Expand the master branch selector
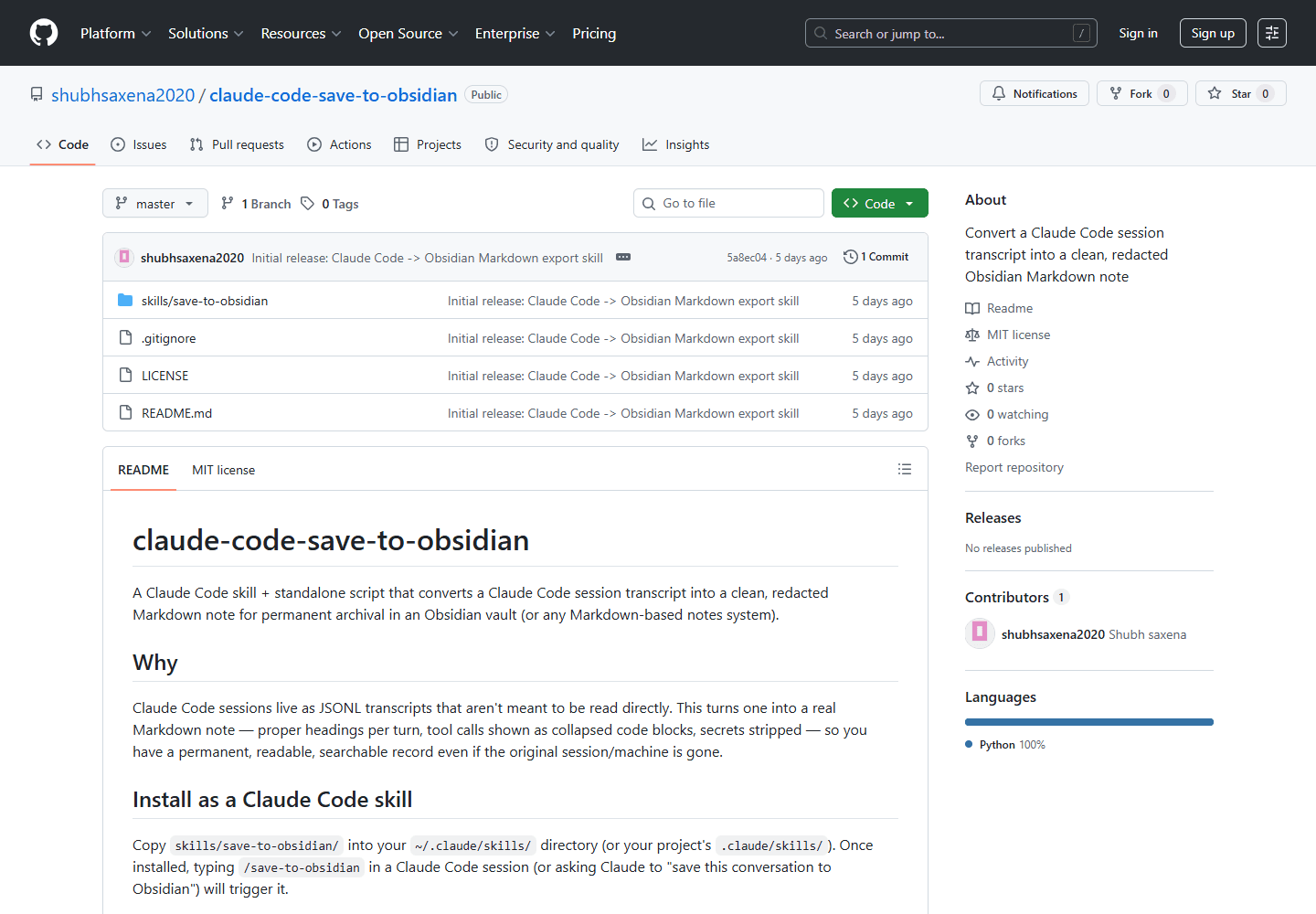1316x914 pixels. click(x=155, y=203)
